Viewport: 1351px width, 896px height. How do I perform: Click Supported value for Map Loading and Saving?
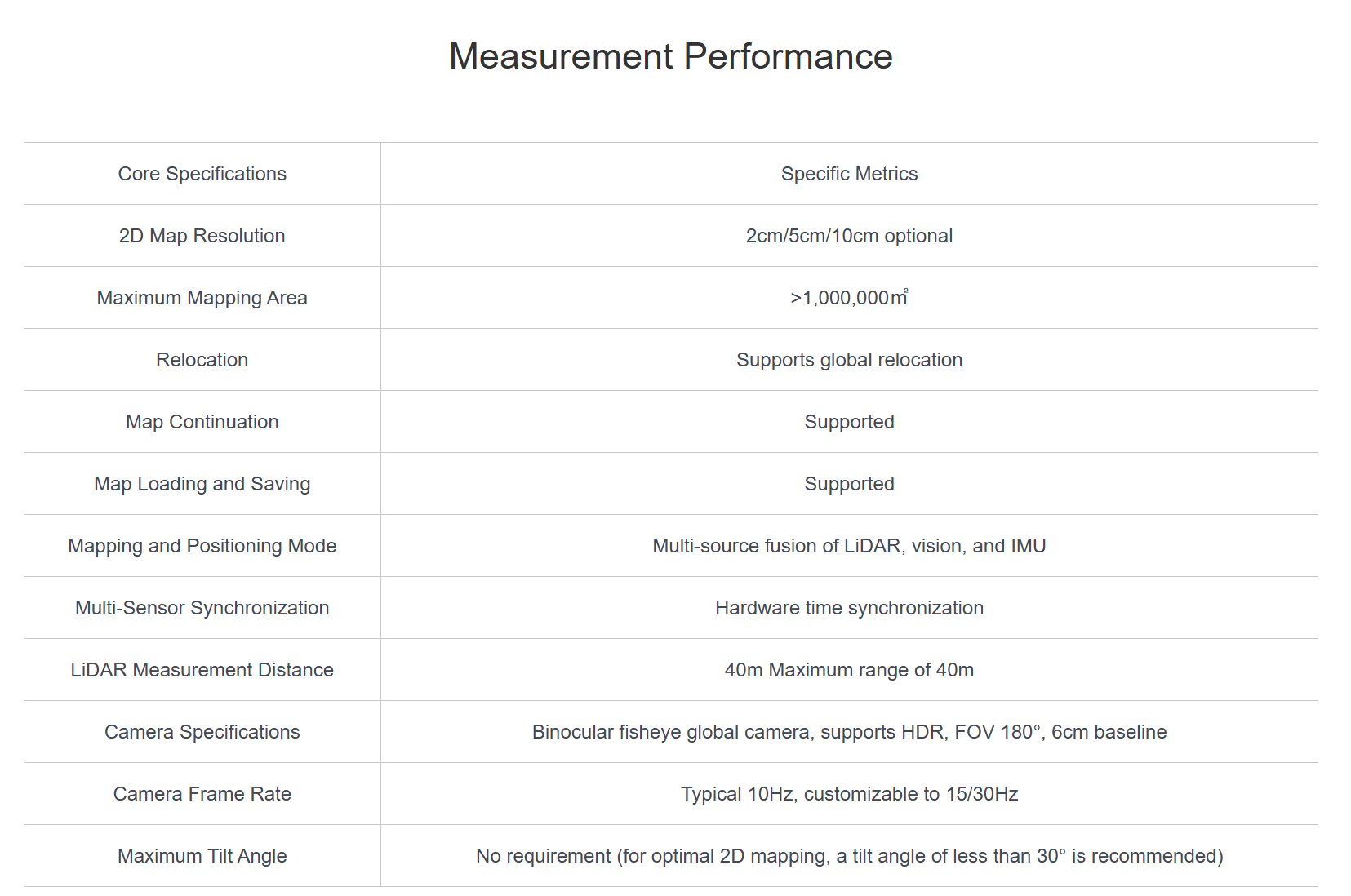point(849,484)
